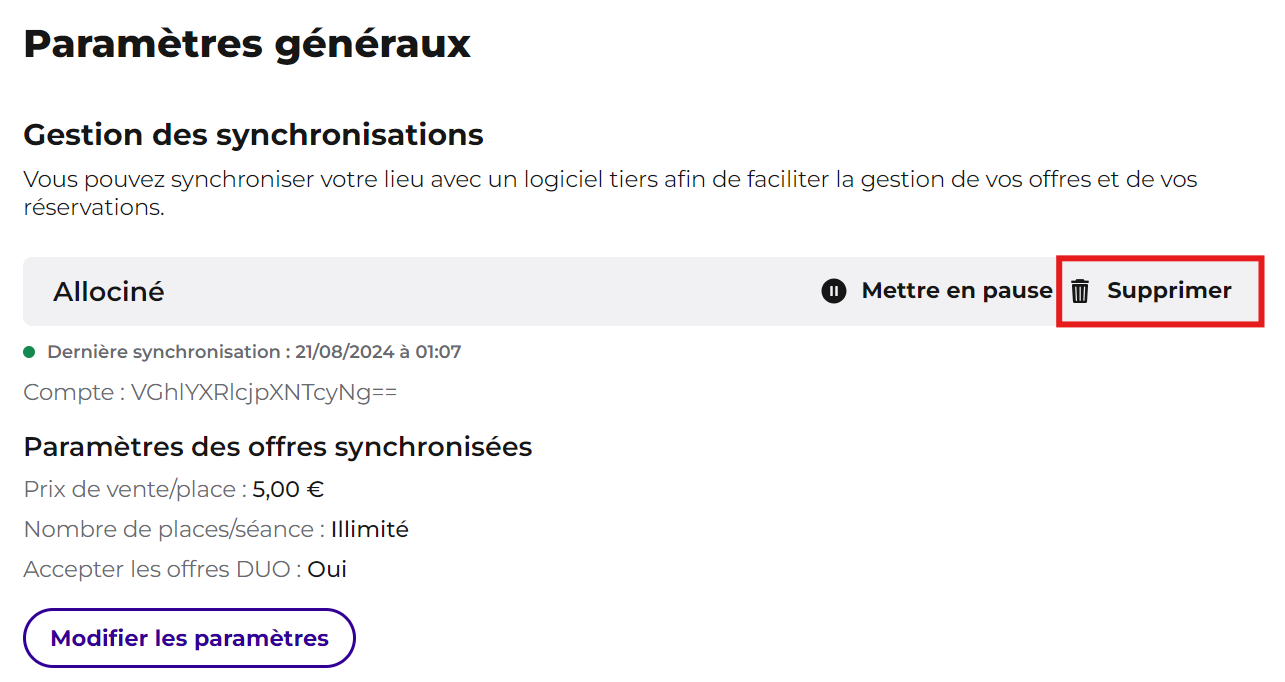Select the account code VGhlYXRlcjpXNTcyNg==
The height and width of the screenshot is (682, 1285).
point(264,392)
